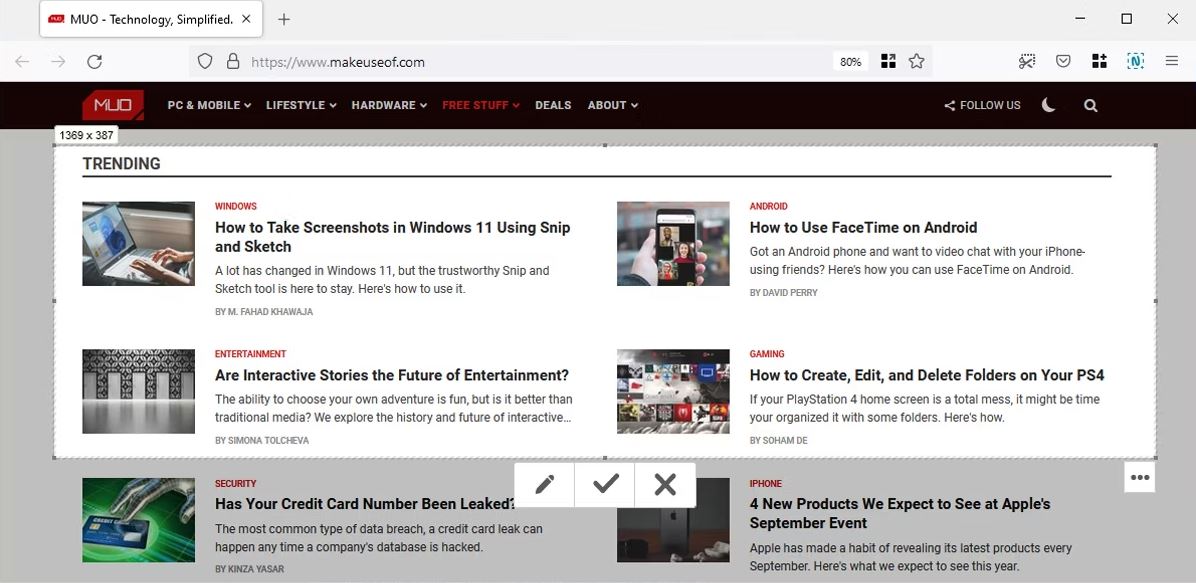This screenshot has width=1196, height=583.
Task: Click the red ANDROID category label
Action: [x=768, y=206]
